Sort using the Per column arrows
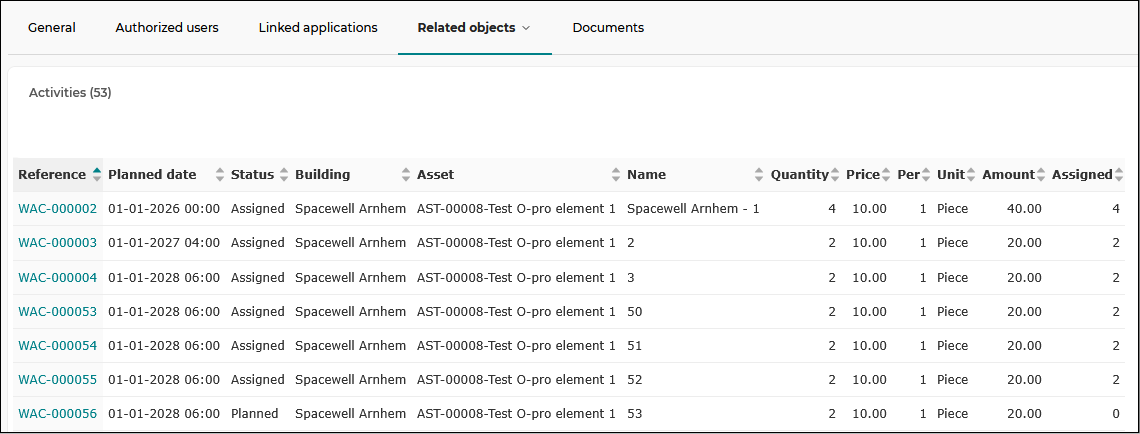The image size is (1140, 434). click(x=925, y=174)
